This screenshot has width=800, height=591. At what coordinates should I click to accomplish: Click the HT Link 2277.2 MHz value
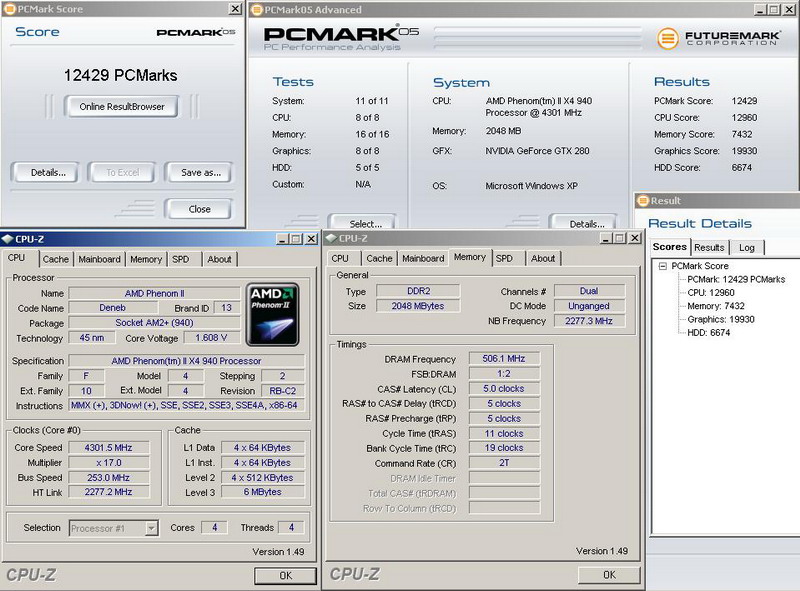click(109, 492)
